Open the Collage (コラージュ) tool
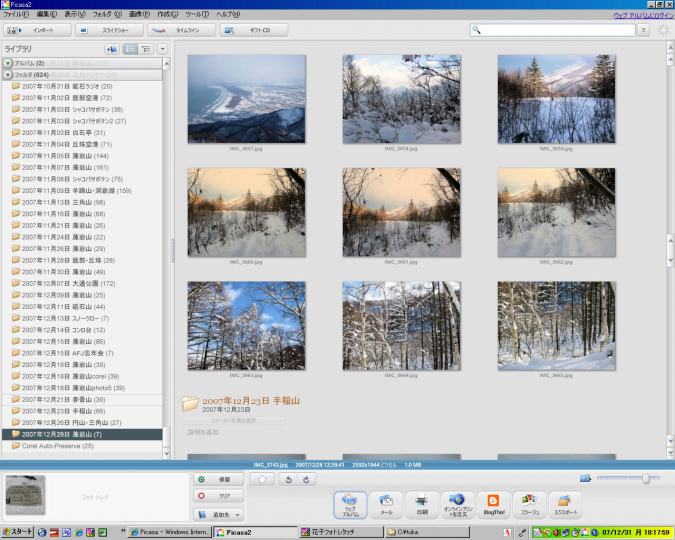The height and width of the screenshot is (540, 675). click(x=529, y=503)
